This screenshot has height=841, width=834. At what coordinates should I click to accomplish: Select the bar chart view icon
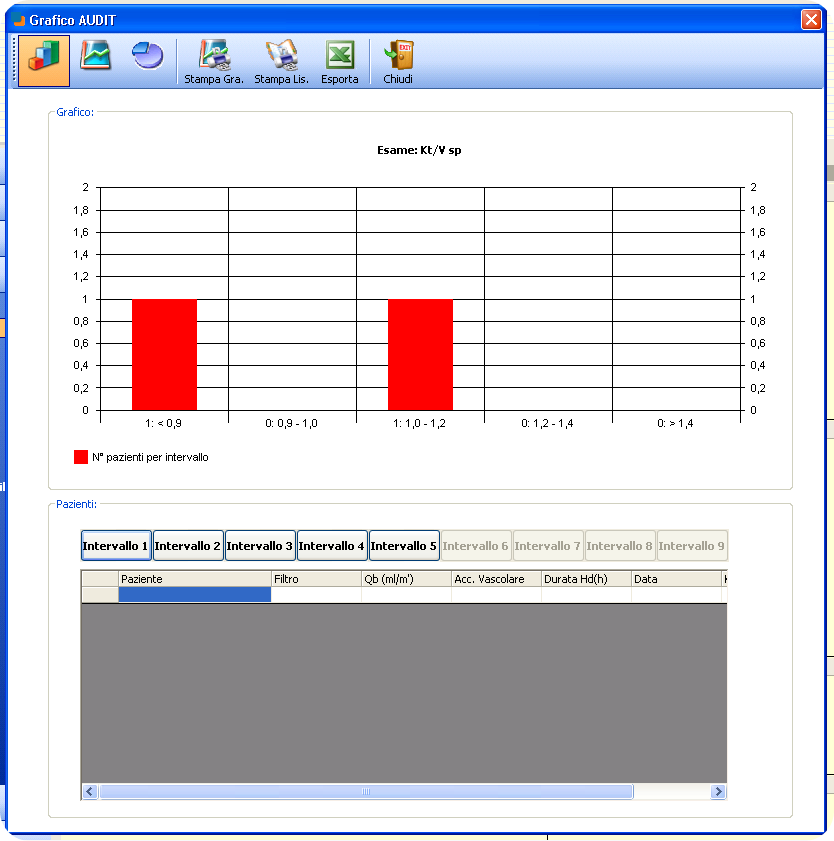tap(44, 61)
